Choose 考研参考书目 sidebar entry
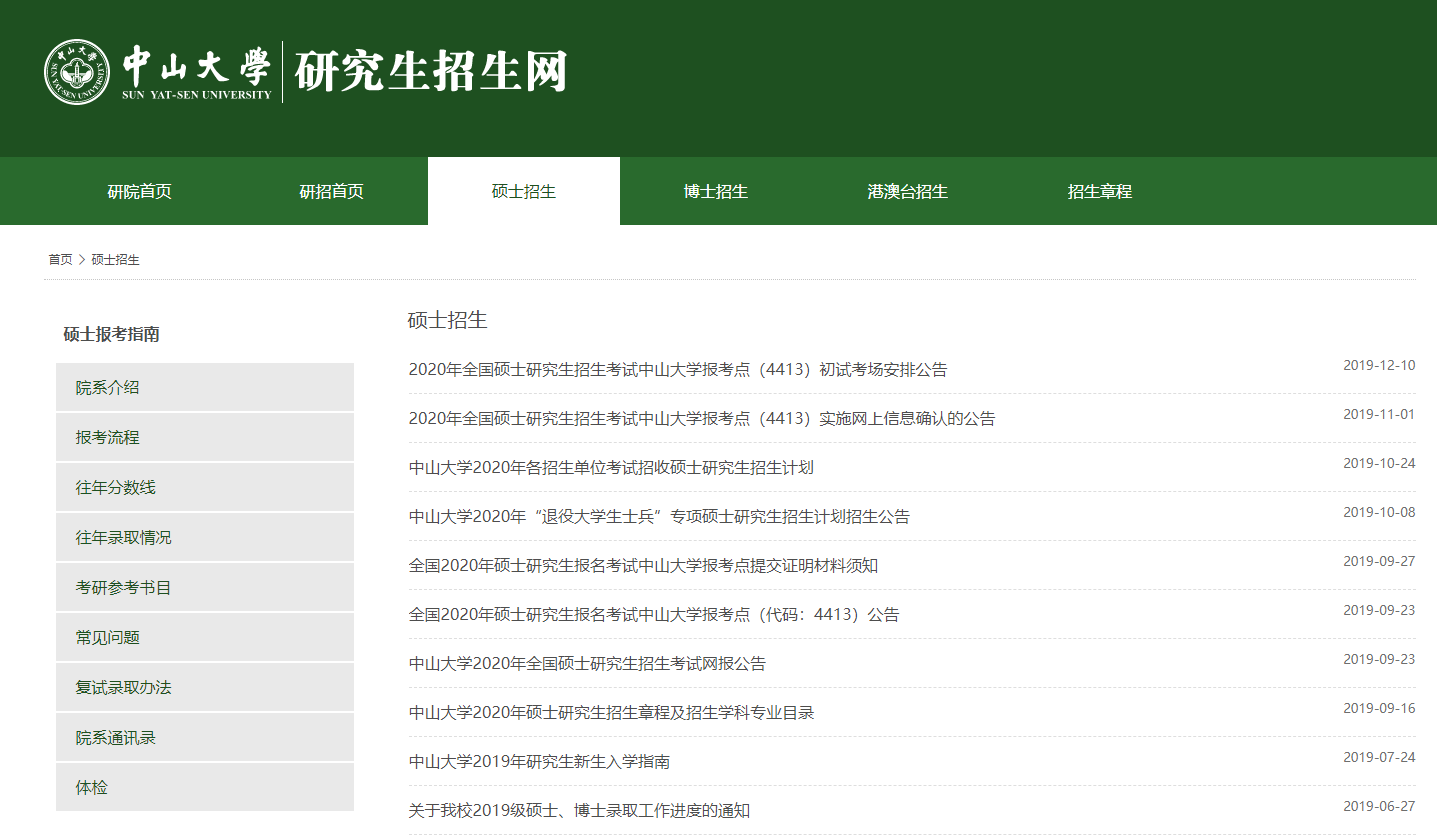 (205, 587)
